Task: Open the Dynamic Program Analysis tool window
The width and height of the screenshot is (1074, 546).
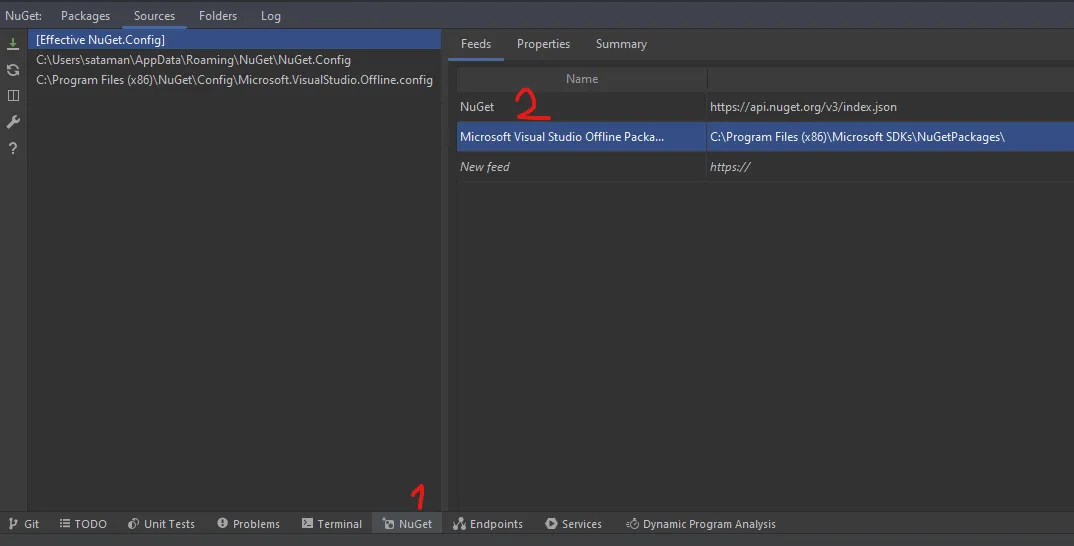Action: (x=701, y=524)
